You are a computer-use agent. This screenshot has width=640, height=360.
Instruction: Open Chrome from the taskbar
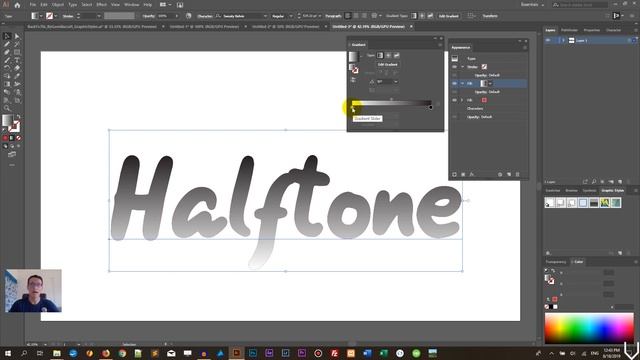tap(122, 353)
